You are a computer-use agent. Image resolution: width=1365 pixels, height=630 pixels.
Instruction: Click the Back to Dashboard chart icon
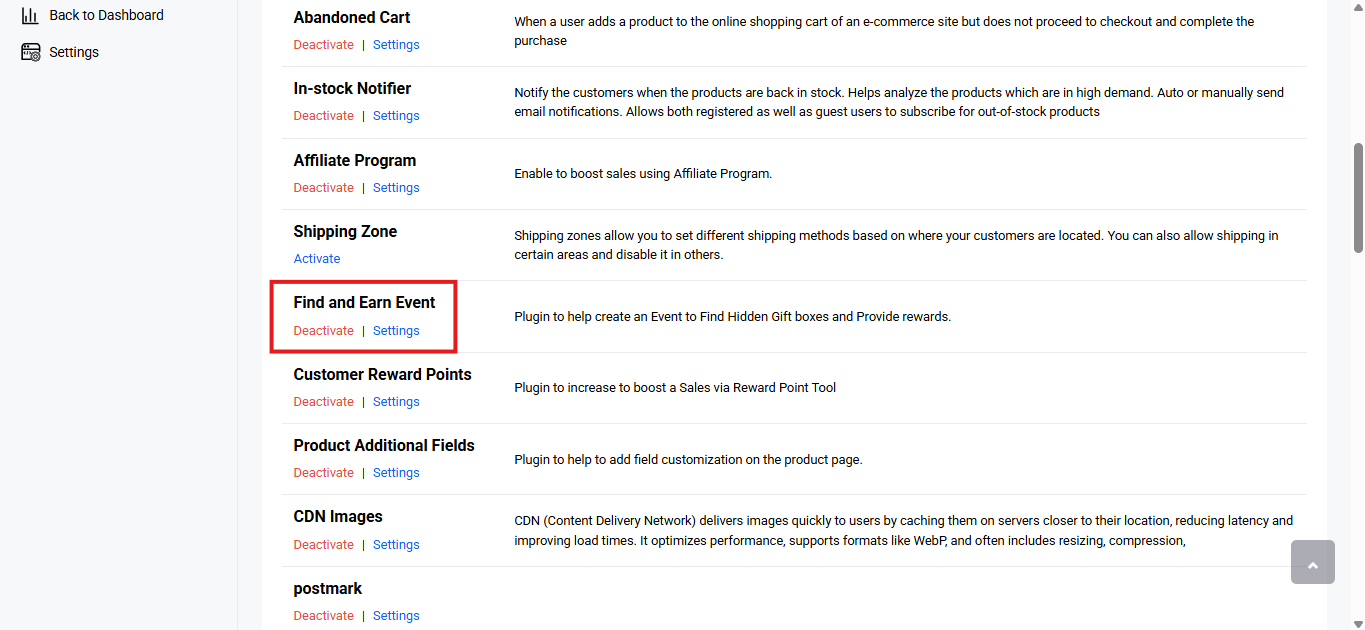[x=30, y=15]
